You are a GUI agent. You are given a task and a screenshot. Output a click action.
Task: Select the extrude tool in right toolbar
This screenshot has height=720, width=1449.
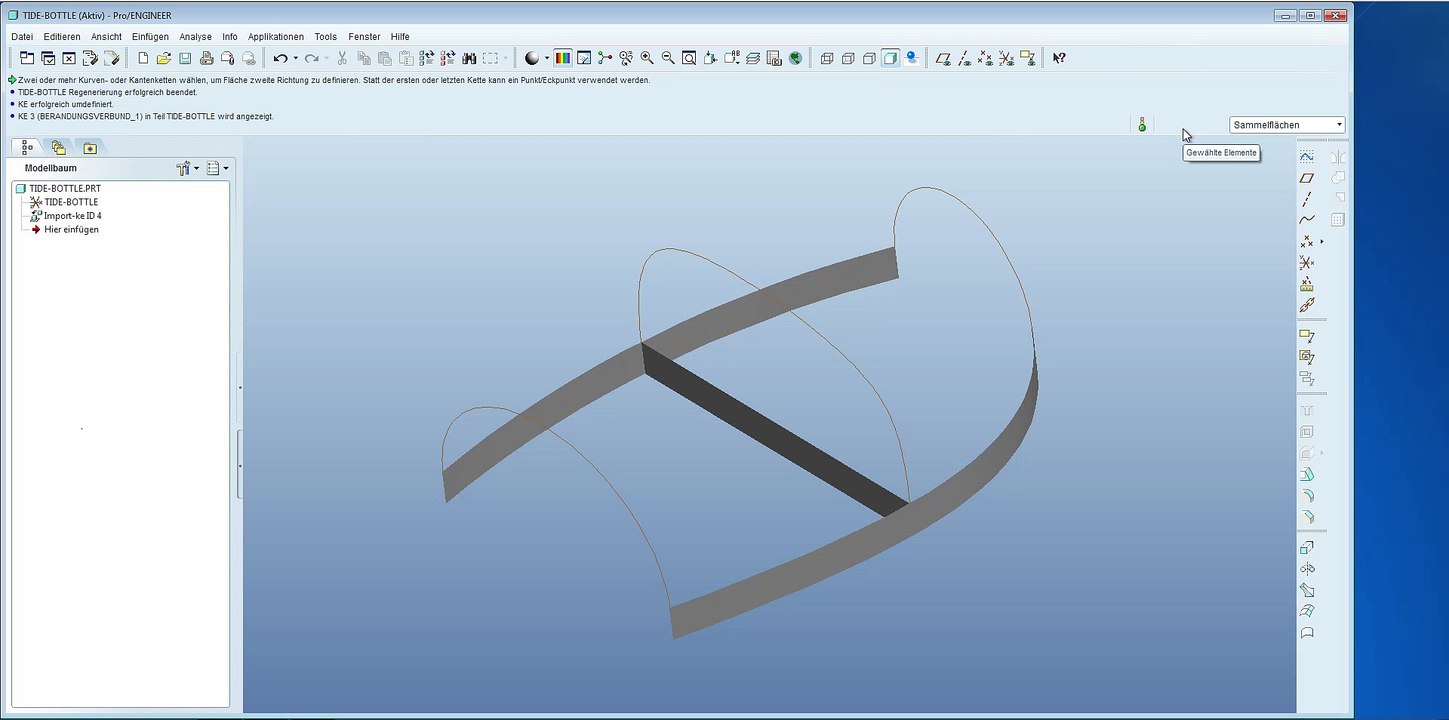(x=1306, y=548)
